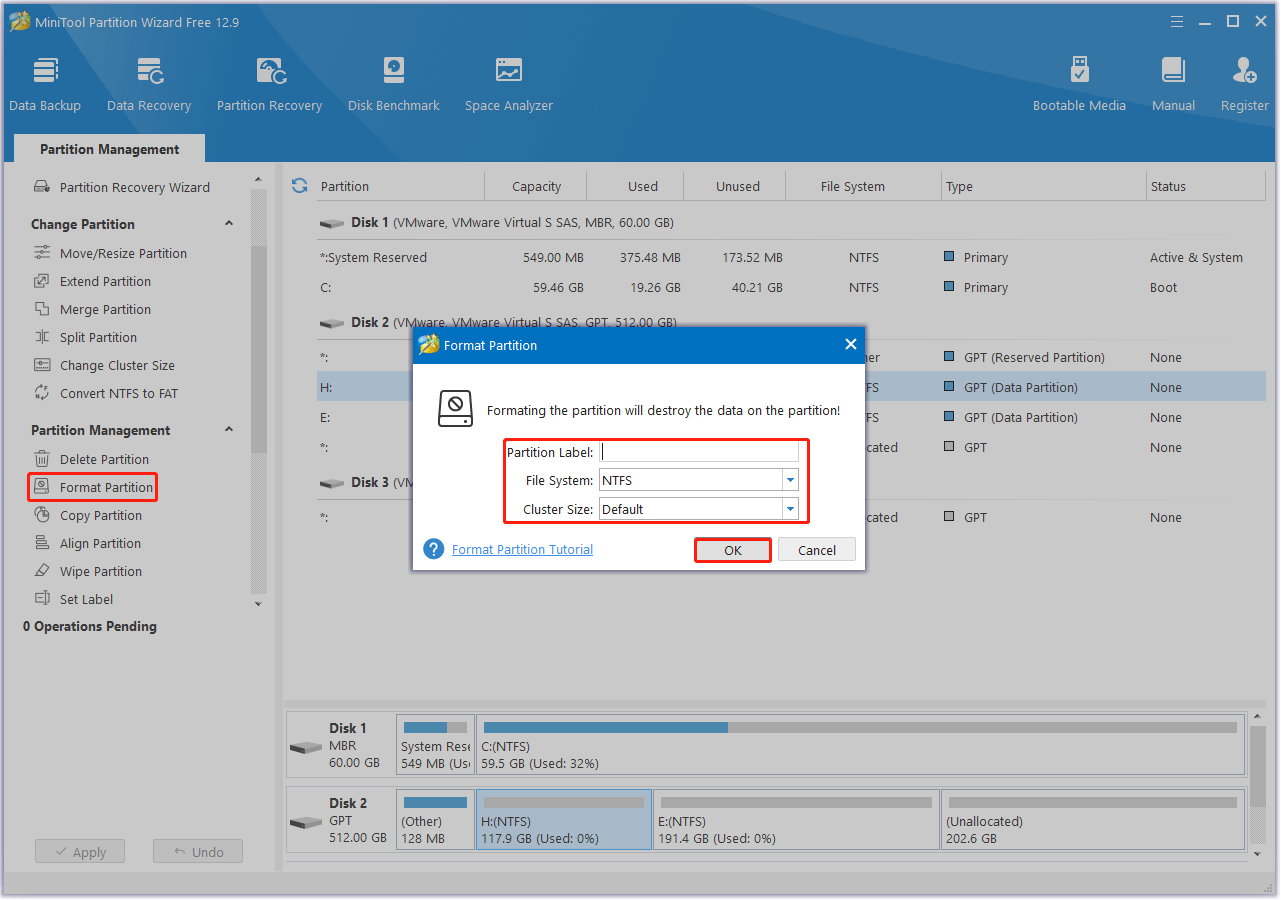Open Partition Recovery tool
This screenshot has width=1281, height=900.
click(270, 84)
